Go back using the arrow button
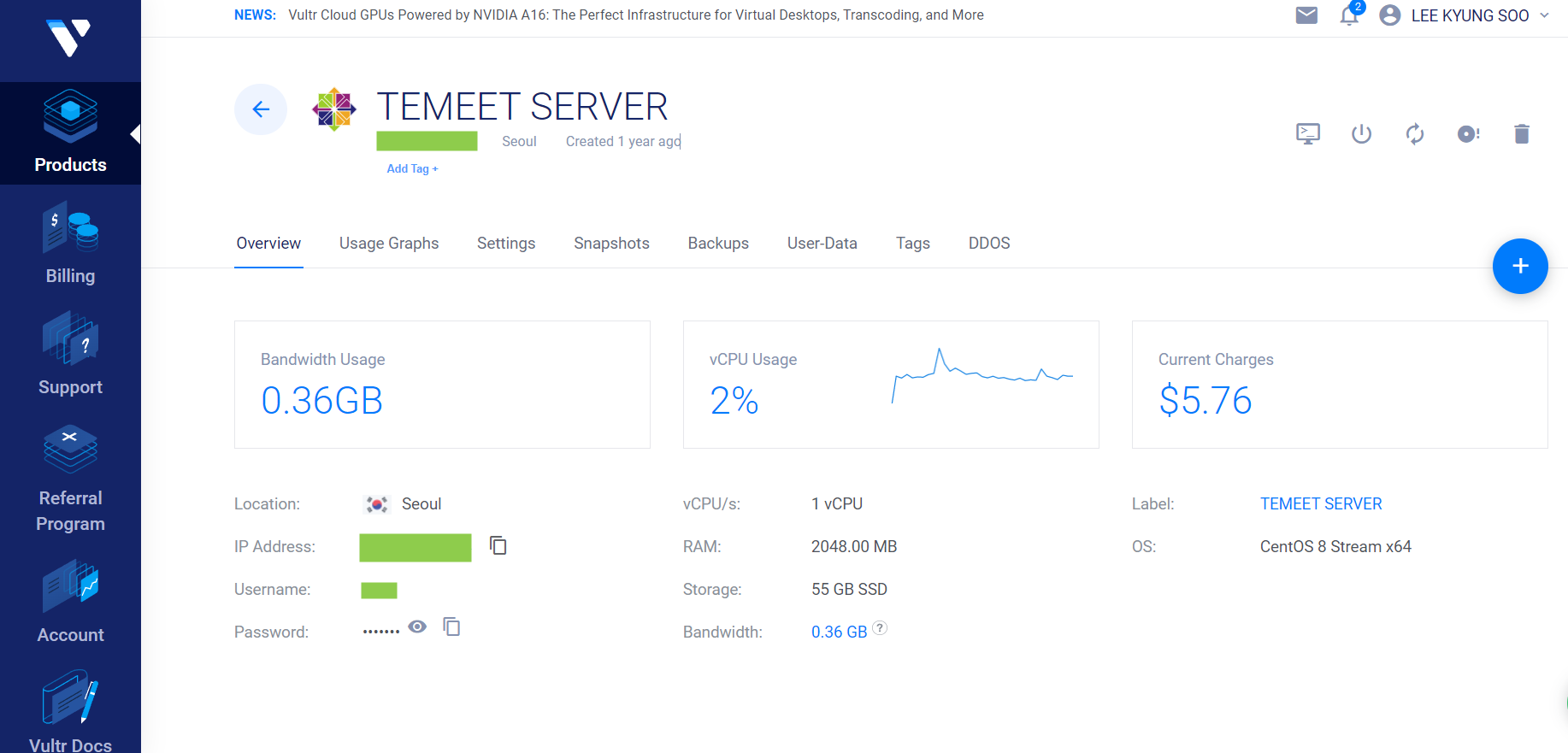The width and height of the screenshot is (1568, 753). coord(261,109)
